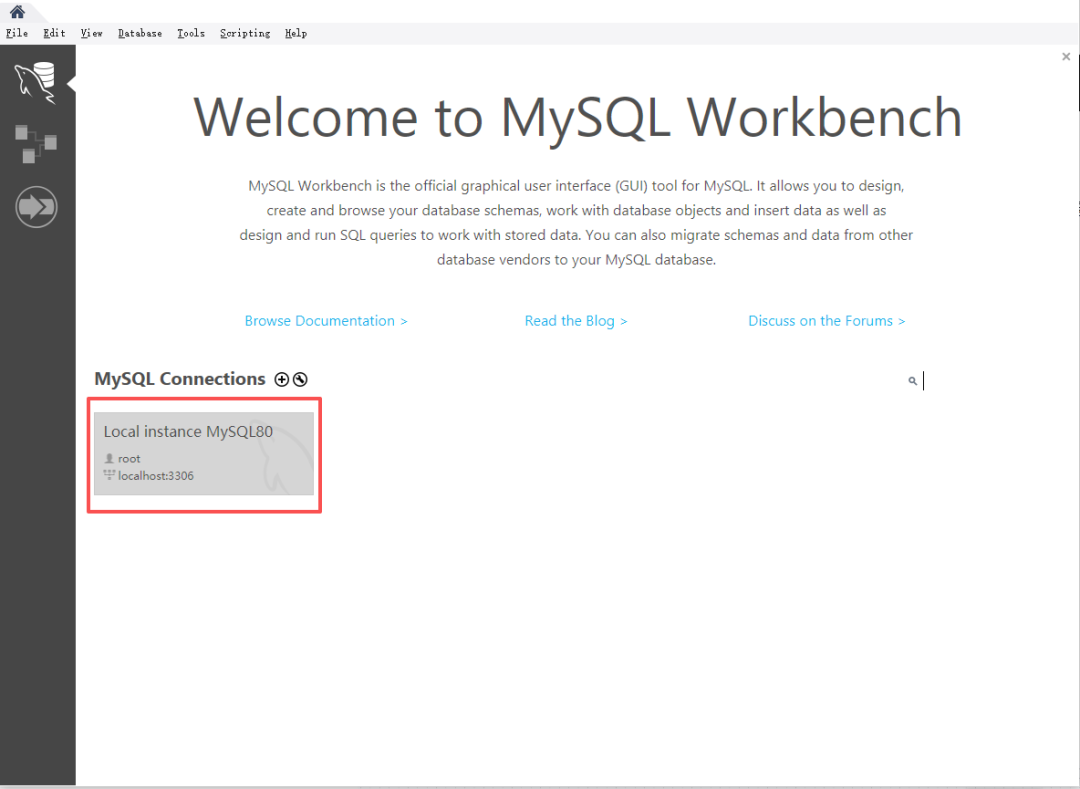Click the localhost:3306 text on tile
The height and width of the screenshot is (789, 1080).
[156, 476]
